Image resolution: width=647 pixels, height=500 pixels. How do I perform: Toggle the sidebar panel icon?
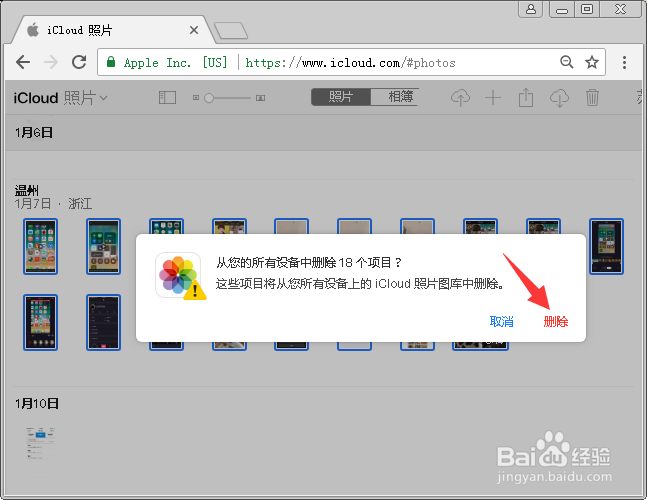[x=167, y=98]
